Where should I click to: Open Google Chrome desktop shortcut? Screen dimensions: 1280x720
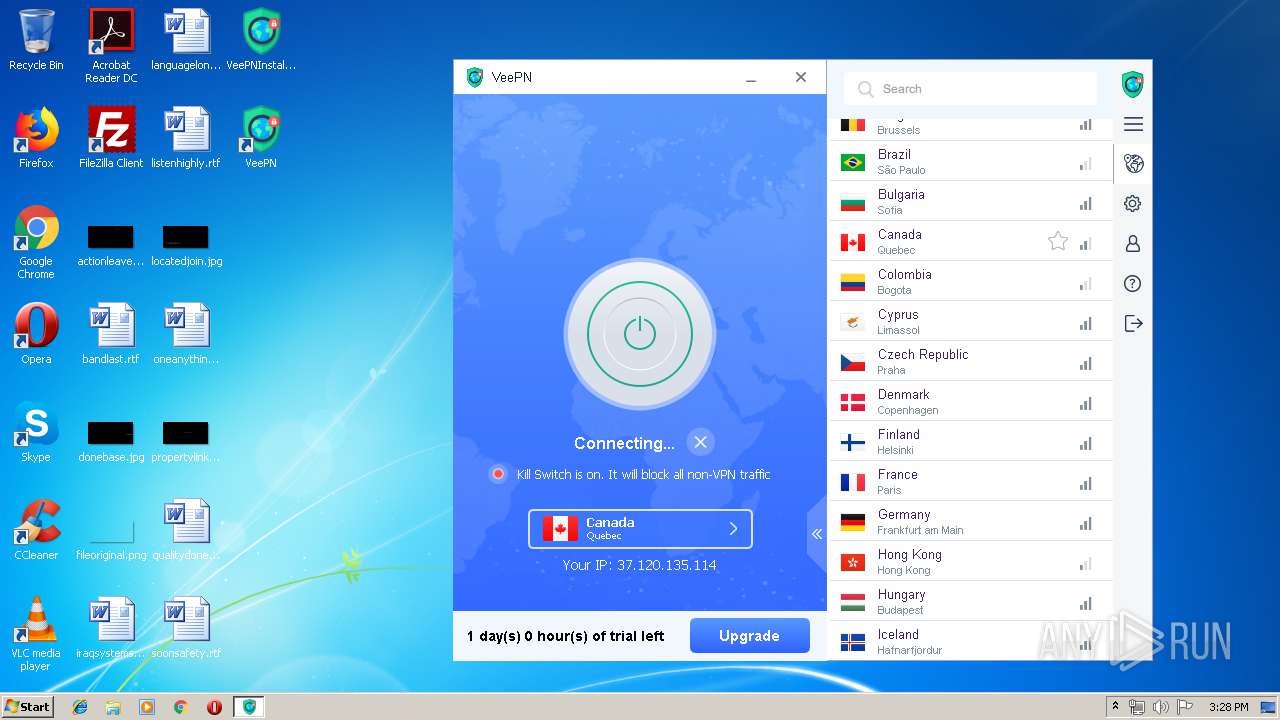tap(36, 242)
